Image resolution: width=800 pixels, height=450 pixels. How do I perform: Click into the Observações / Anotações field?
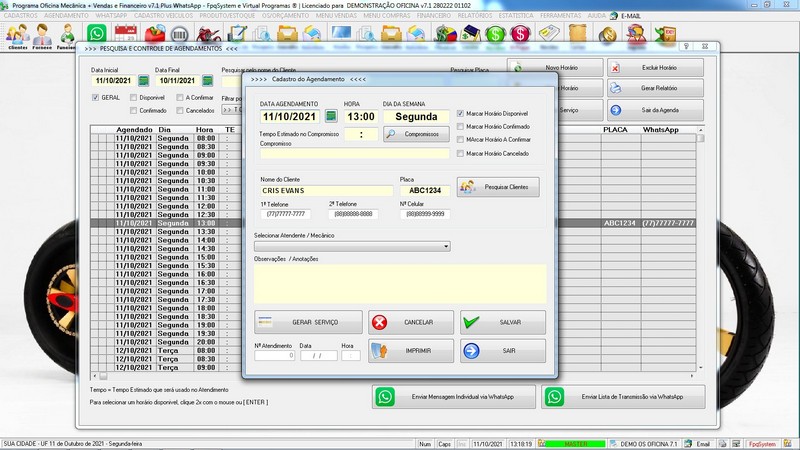[x=400, y=284]
